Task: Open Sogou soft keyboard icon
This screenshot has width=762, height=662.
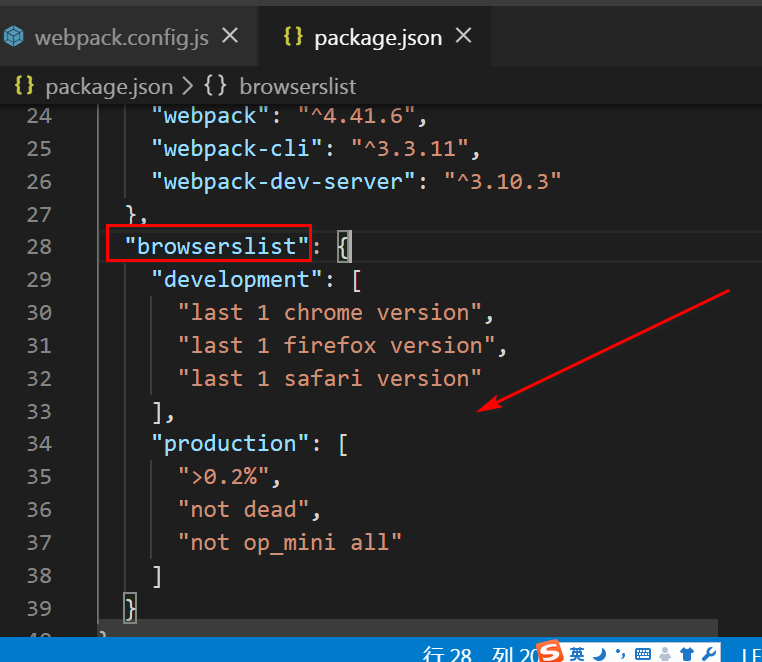Action: pos(643,654)
